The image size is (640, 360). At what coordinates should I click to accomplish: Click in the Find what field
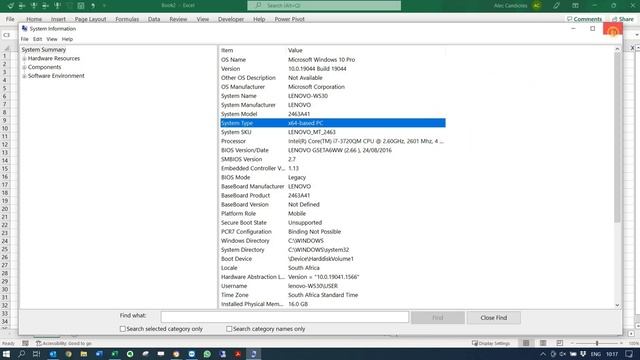click(284, 317)
